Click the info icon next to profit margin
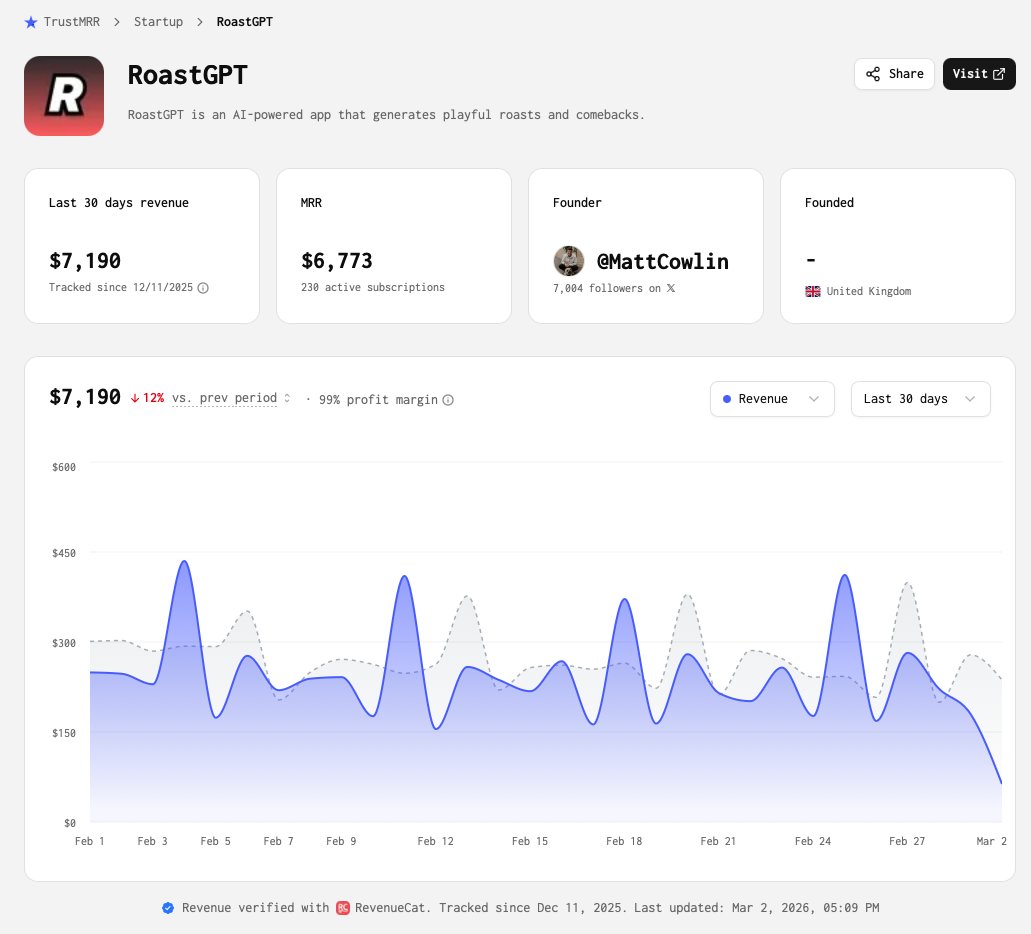1031x934 pixels. pos(448,400)
